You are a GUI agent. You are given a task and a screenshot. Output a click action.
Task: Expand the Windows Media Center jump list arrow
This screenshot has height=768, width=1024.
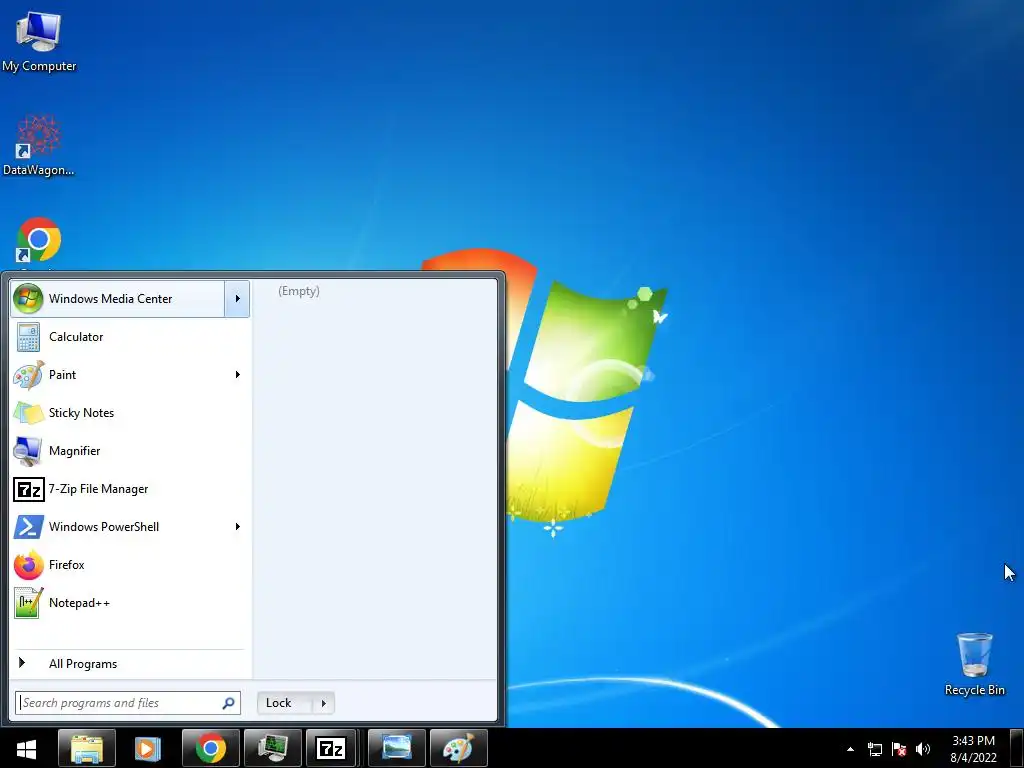[237, 299]
